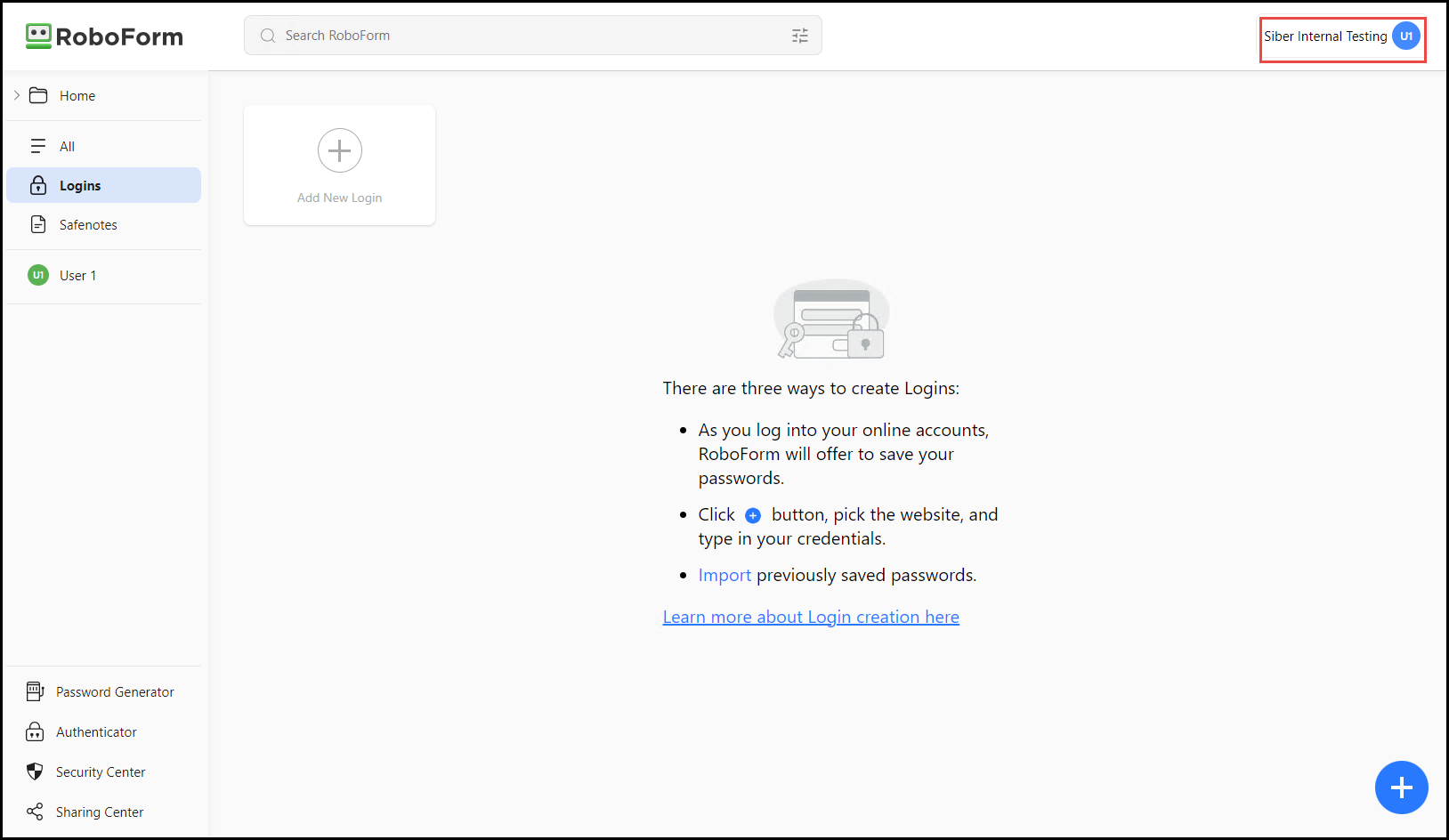Open the Authenticator section
1449x840 pixels.
(96, 731)
